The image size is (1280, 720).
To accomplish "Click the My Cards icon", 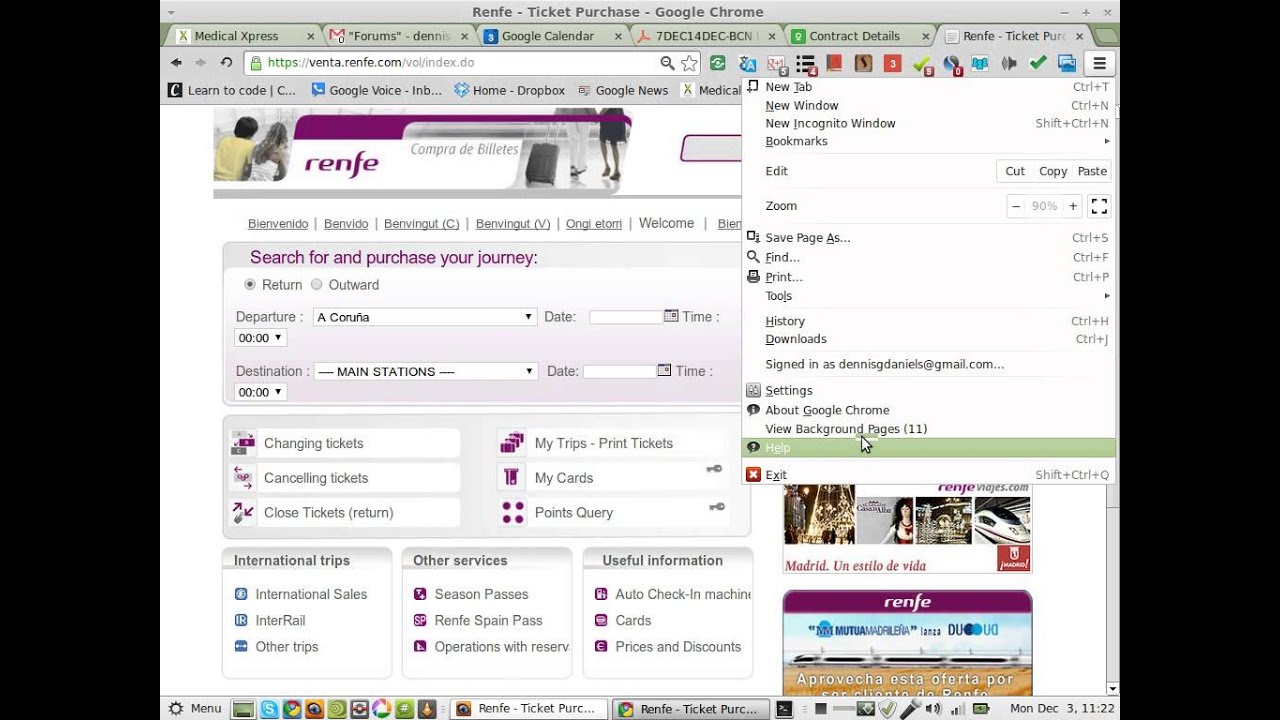I will point(512,477).
